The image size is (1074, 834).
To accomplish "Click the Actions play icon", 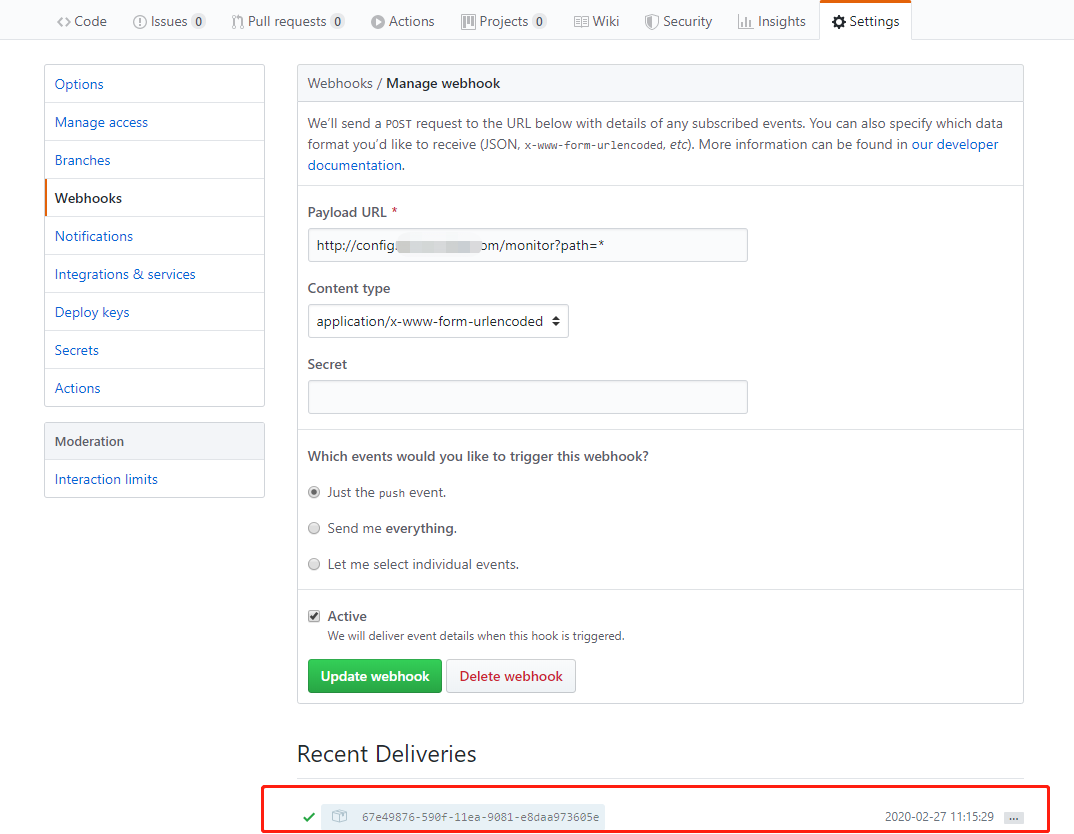I will [x=377, y=22].
